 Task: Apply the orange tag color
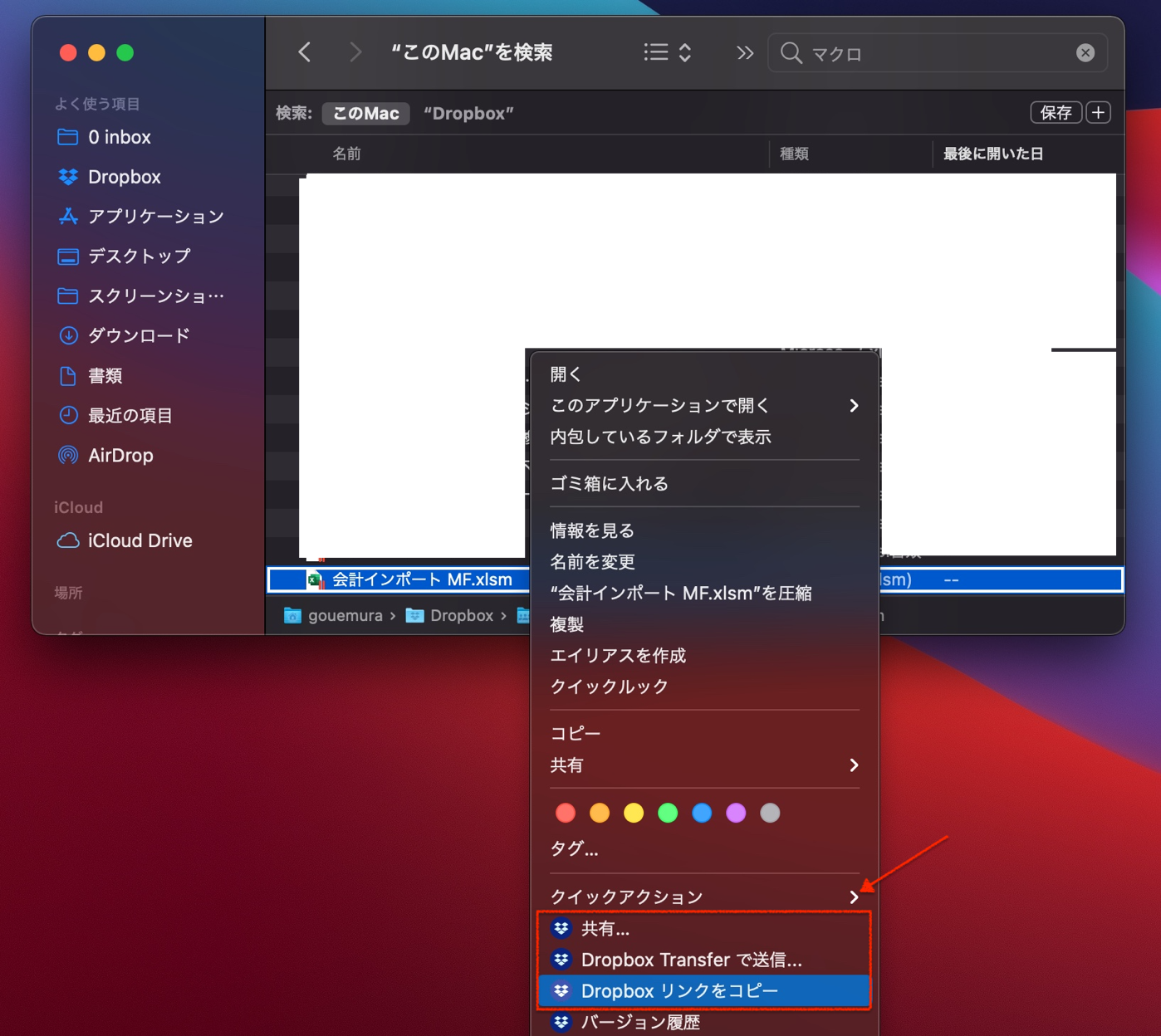pyautogui.click(x=600, y=813)
